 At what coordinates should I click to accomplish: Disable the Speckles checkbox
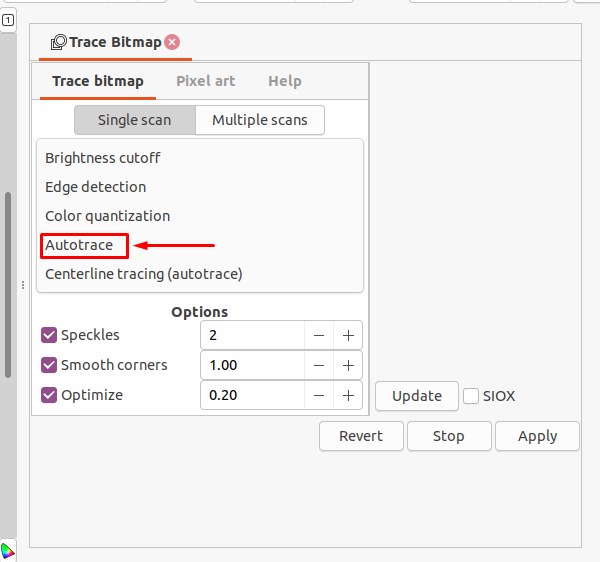tap(49, 336)
